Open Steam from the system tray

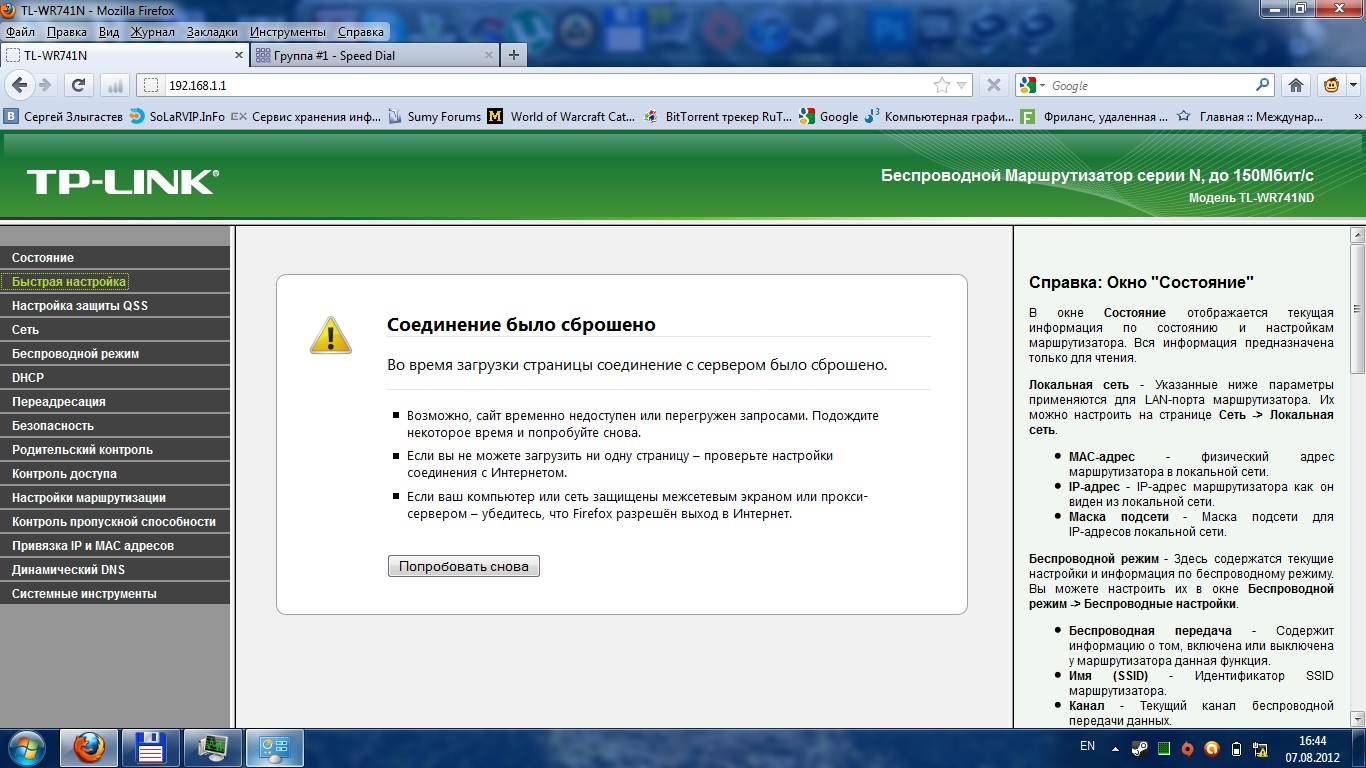(1139, 748)
